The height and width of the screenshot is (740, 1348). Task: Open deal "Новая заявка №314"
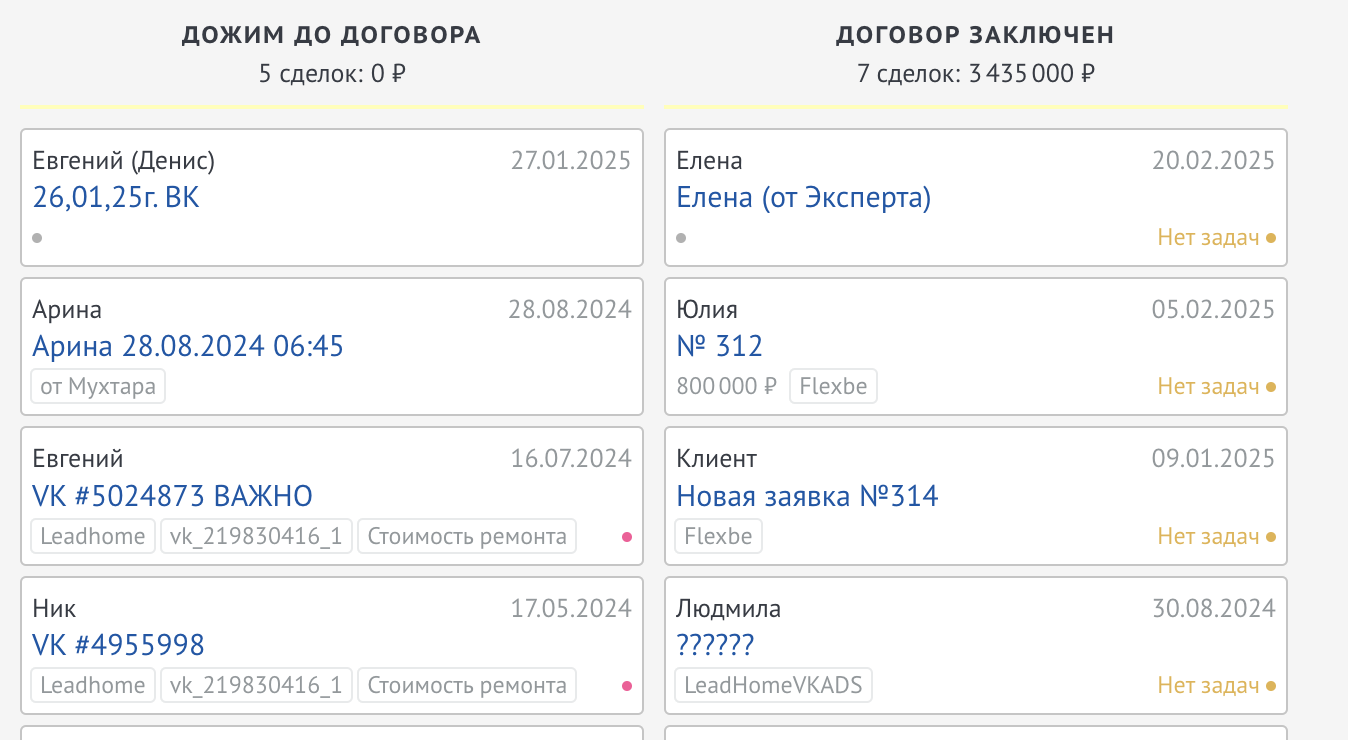(807, 496)
